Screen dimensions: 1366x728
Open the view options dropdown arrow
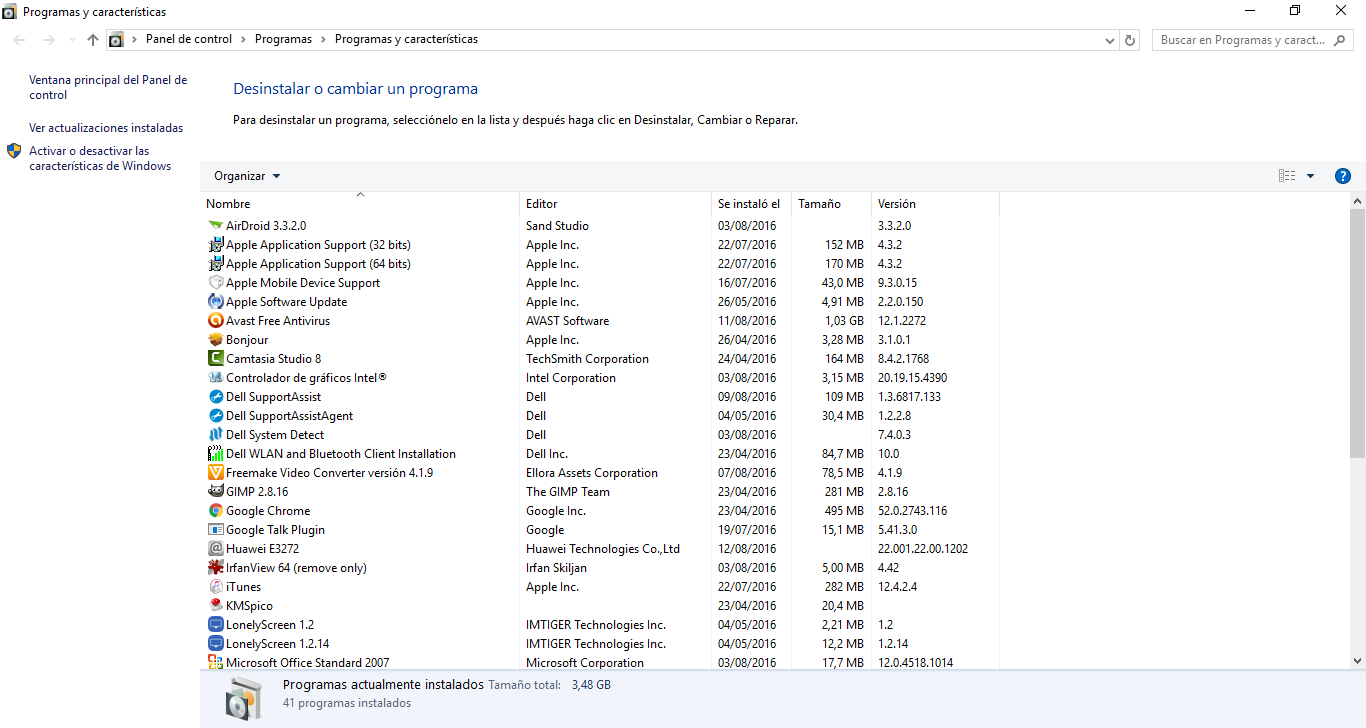pos(1310,176)
